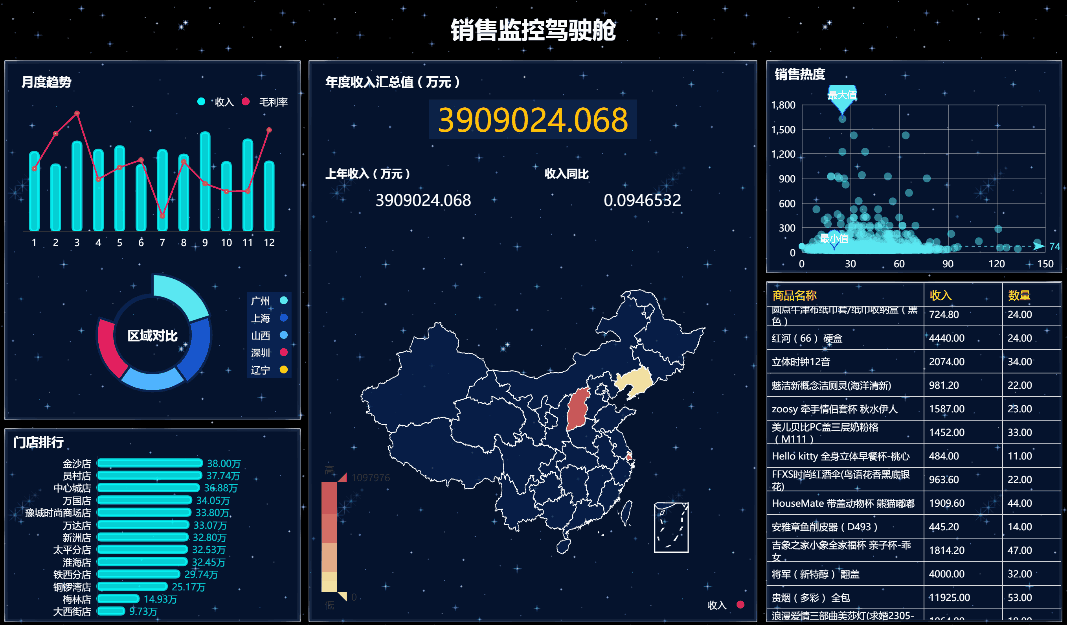Click the 最小值 marker pin in 销售热度
Image resolution: width=1067 pixels, height=625 pixels.
pyautogui.click(x=834, y=240)
